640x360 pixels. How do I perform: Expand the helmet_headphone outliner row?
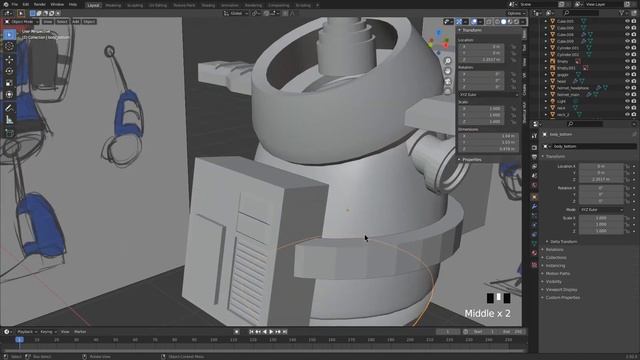click(546, 88)
